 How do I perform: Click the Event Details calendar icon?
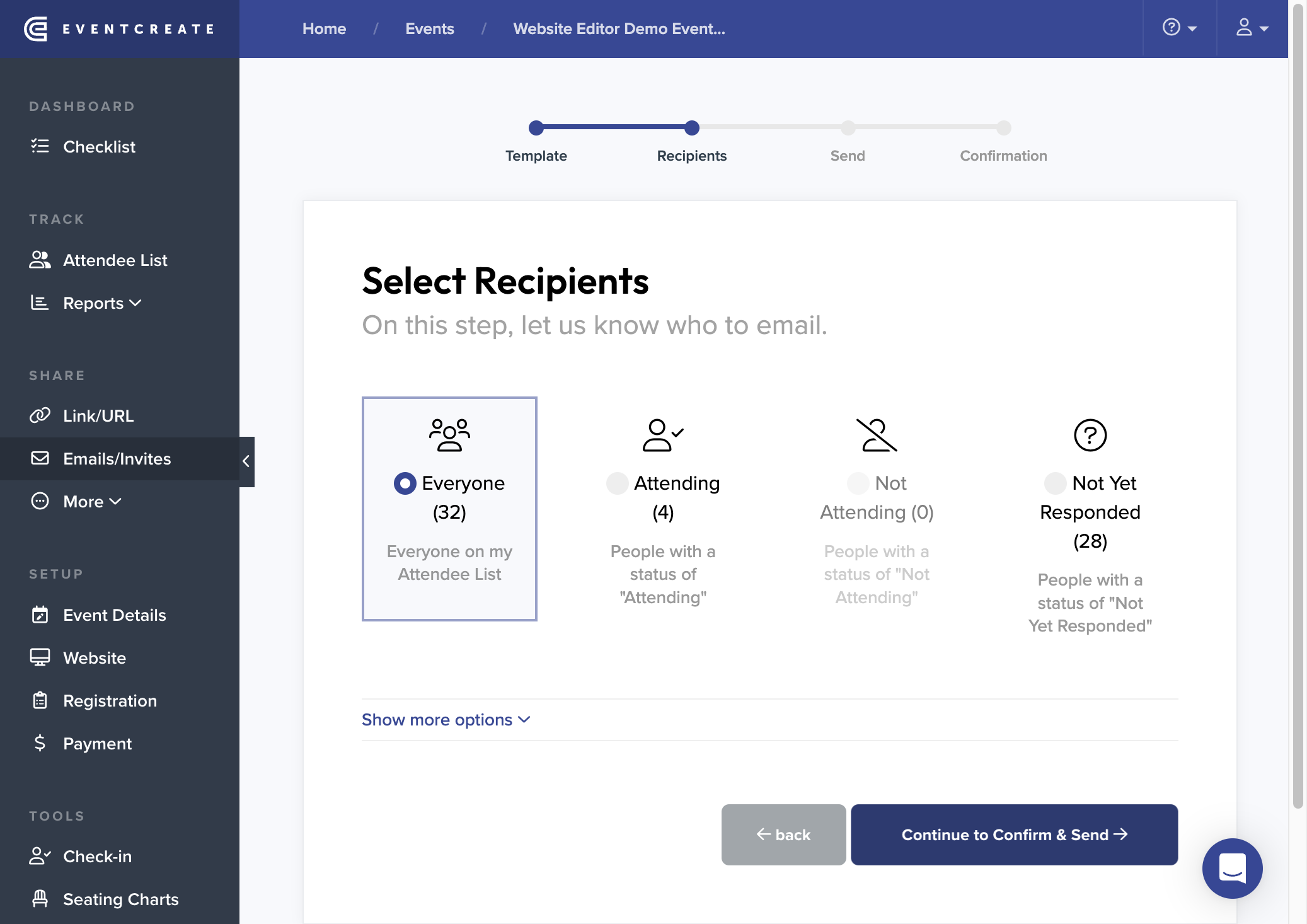click(40, 615)
